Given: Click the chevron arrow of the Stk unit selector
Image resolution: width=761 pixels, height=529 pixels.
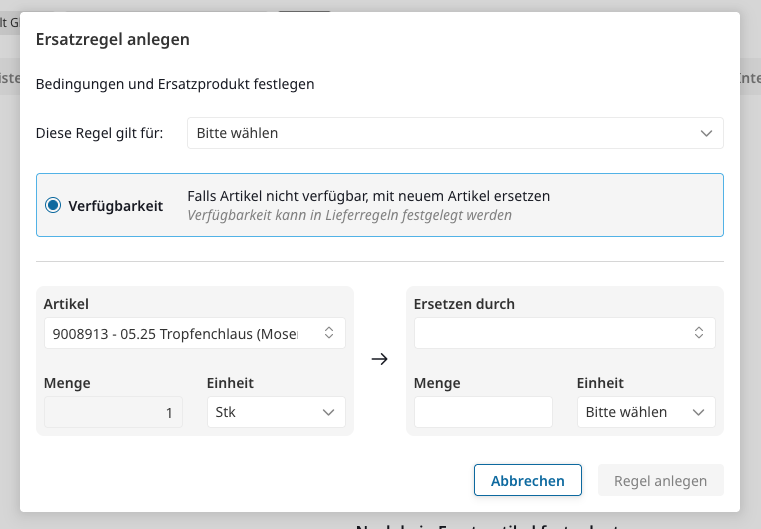Looking at the screenshot, I should coord(328,412).
